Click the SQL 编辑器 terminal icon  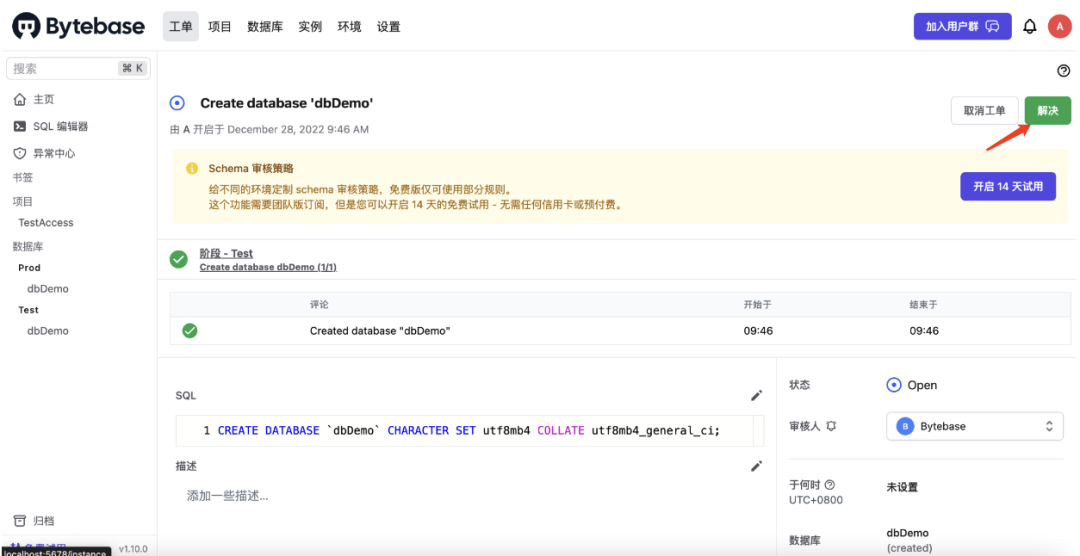click(x=20, y=126)
